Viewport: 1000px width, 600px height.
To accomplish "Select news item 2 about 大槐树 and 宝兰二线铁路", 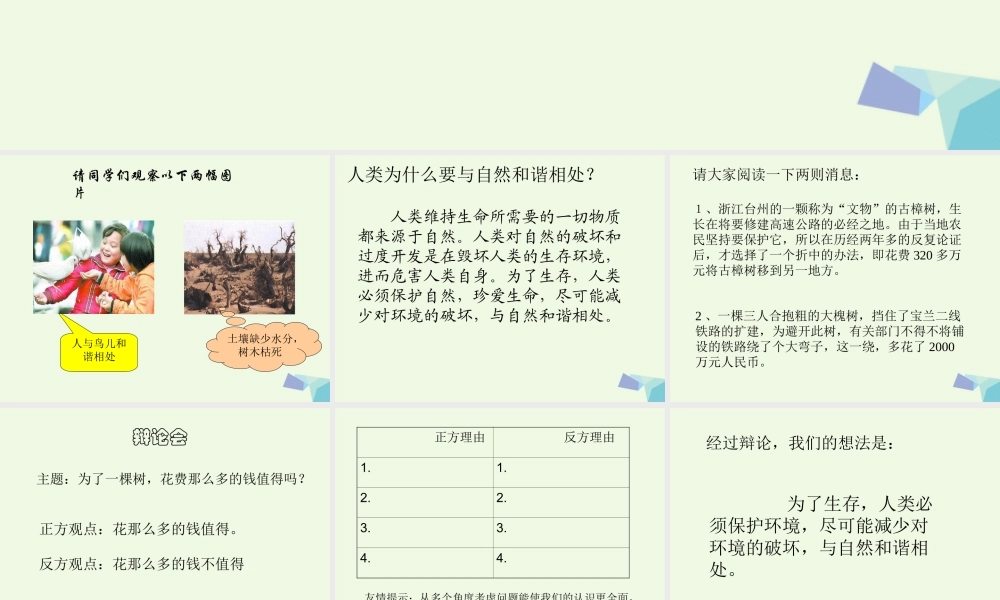I will coord(829,339).
